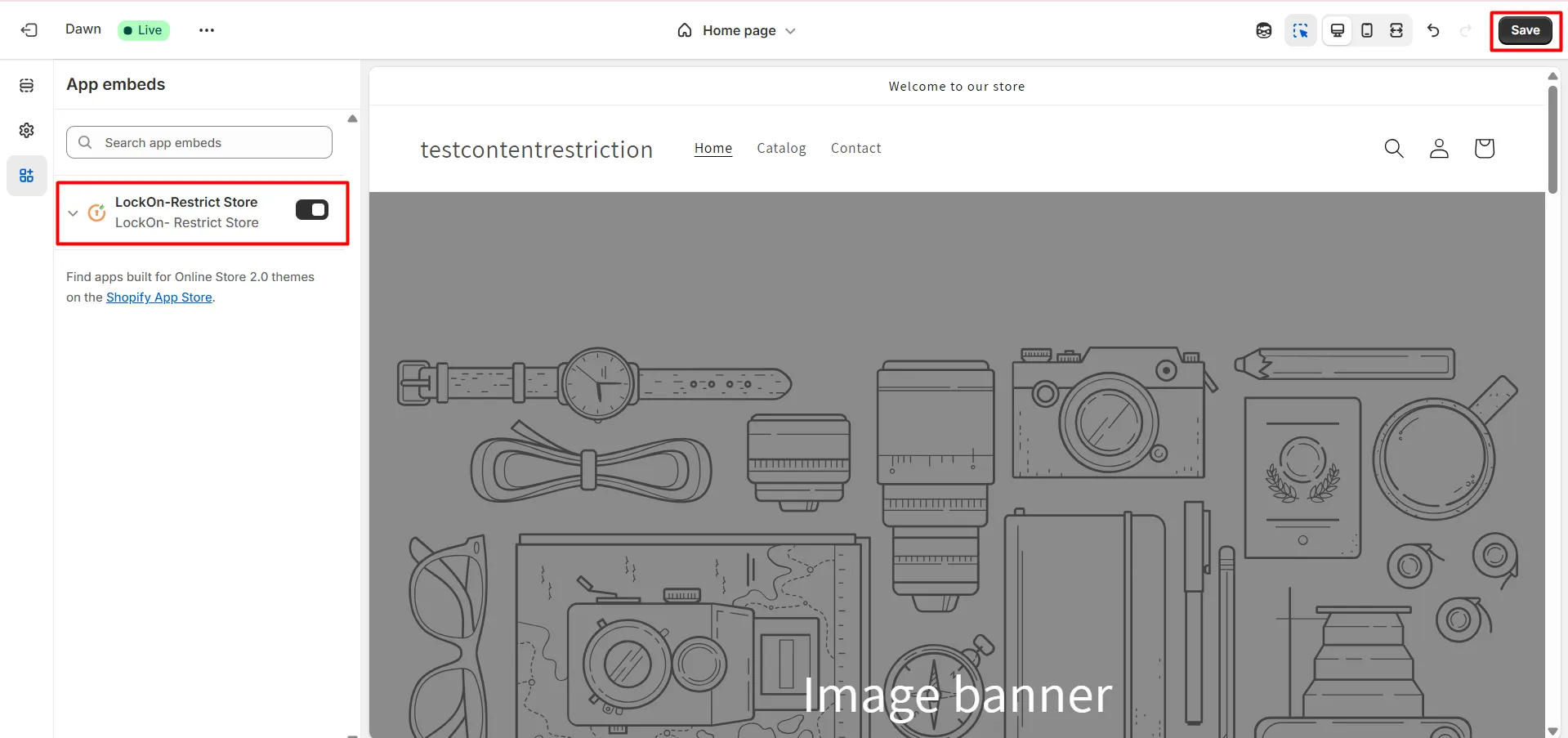Open storefront search magnifier icon

1394,148
